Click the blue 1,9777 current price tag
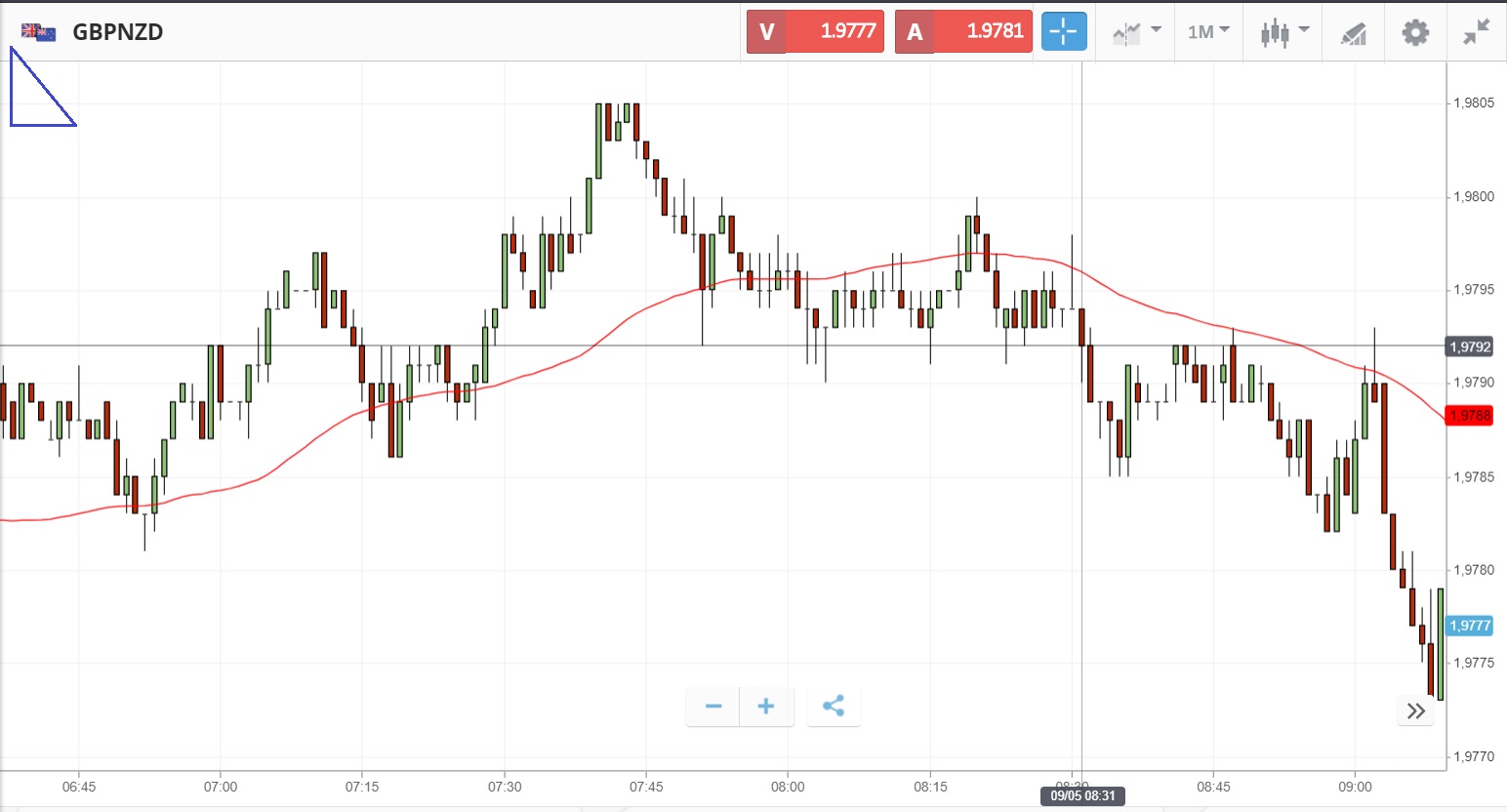Viewport: 1507px width, 812px height. coord(1470,626)
